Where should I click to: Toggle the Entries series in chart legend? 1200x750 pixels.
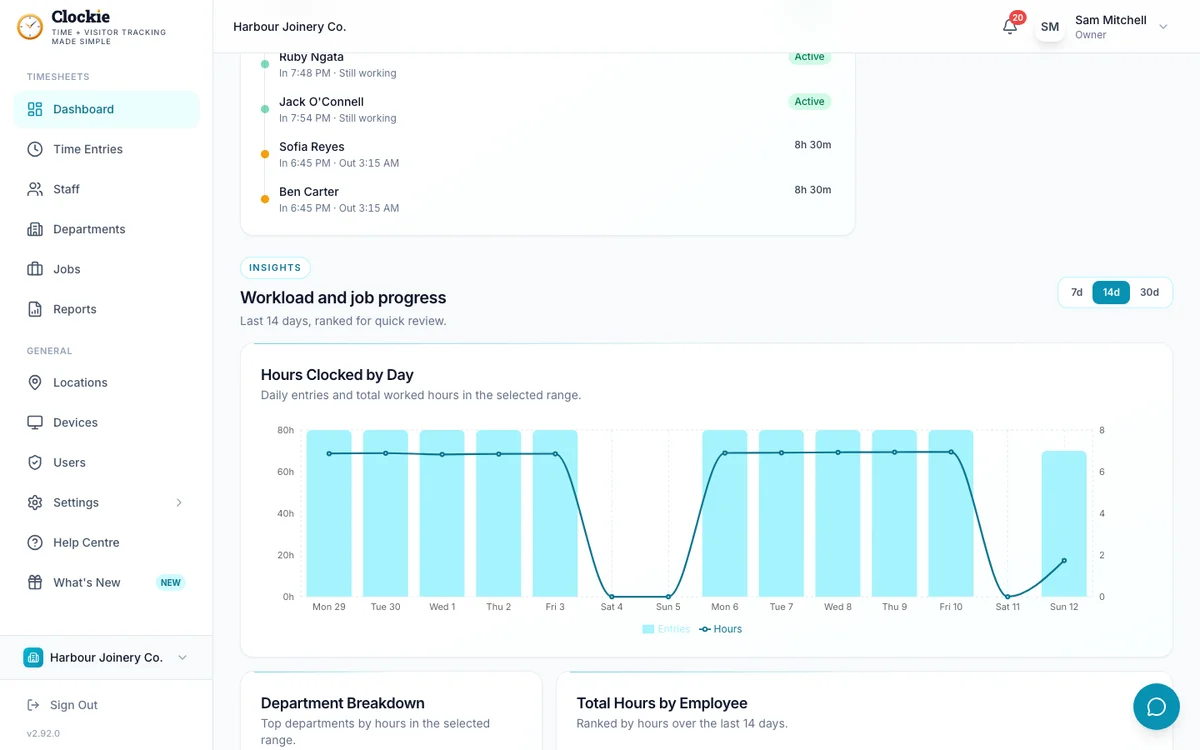666,629
